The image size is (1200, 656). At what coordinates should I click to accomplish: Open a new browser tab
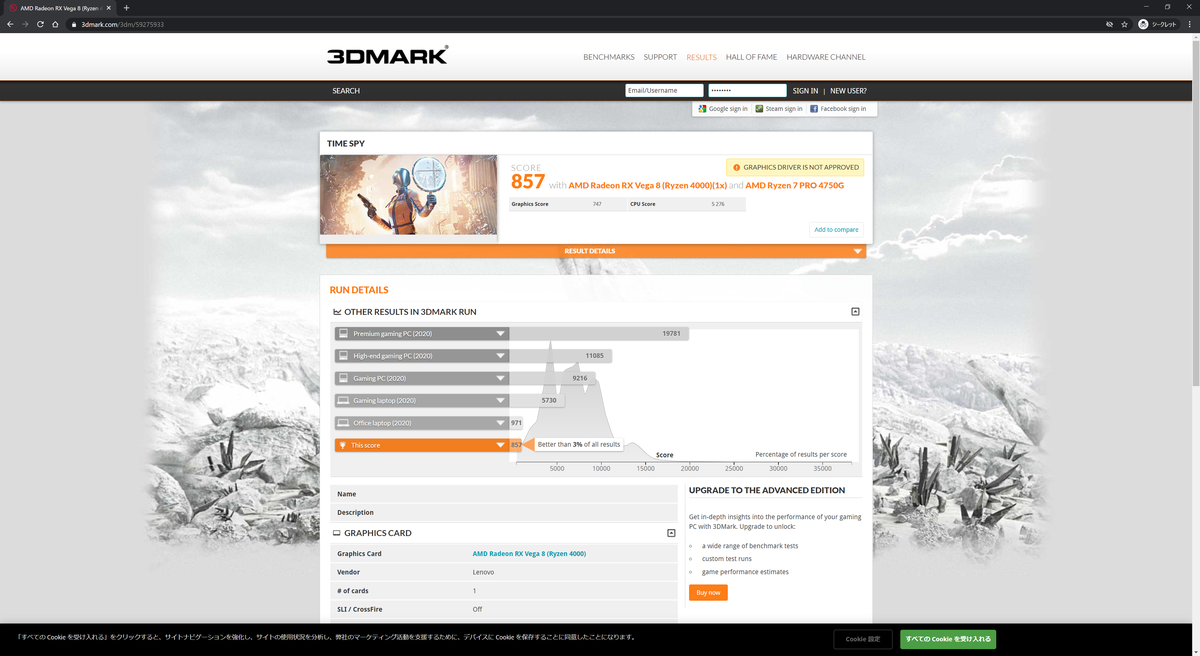126,8
